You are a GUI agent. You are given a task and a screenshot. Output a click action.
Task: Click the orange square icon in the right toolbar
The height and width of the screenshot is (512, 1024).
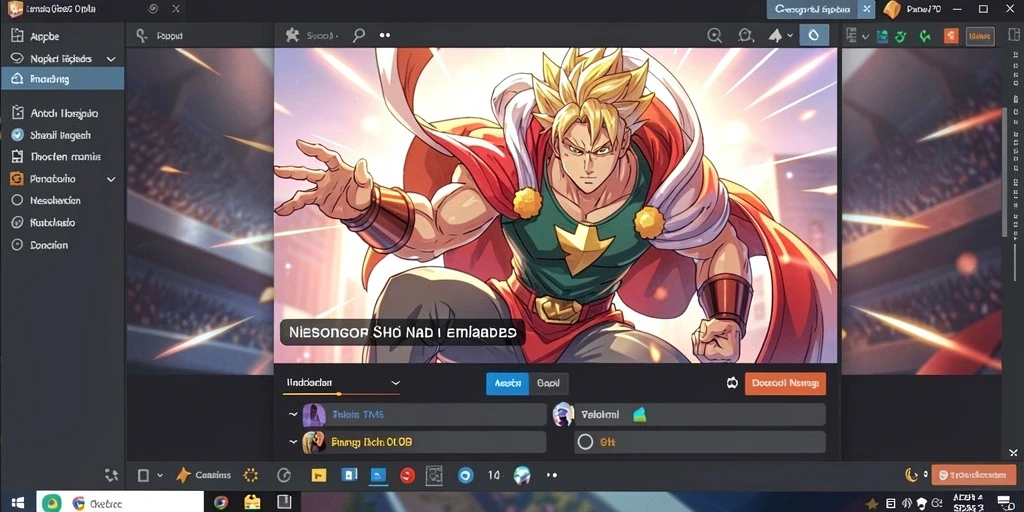coord(951,36)
